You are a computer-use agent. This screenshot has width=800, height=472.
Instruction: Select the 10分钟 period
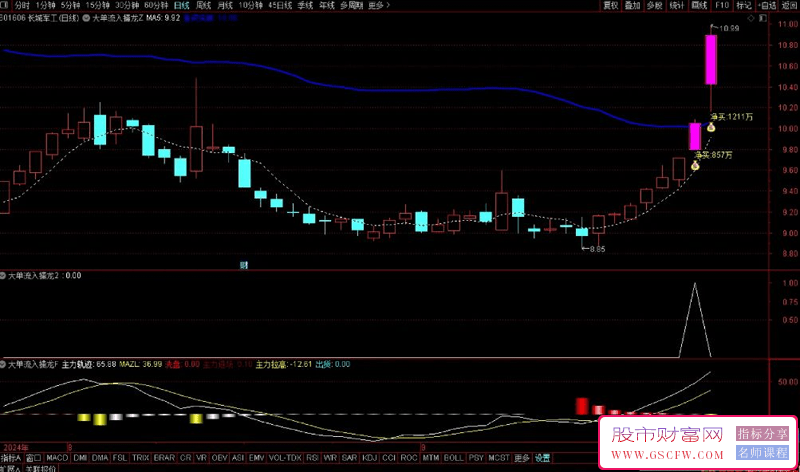click(x=251, y=5)
